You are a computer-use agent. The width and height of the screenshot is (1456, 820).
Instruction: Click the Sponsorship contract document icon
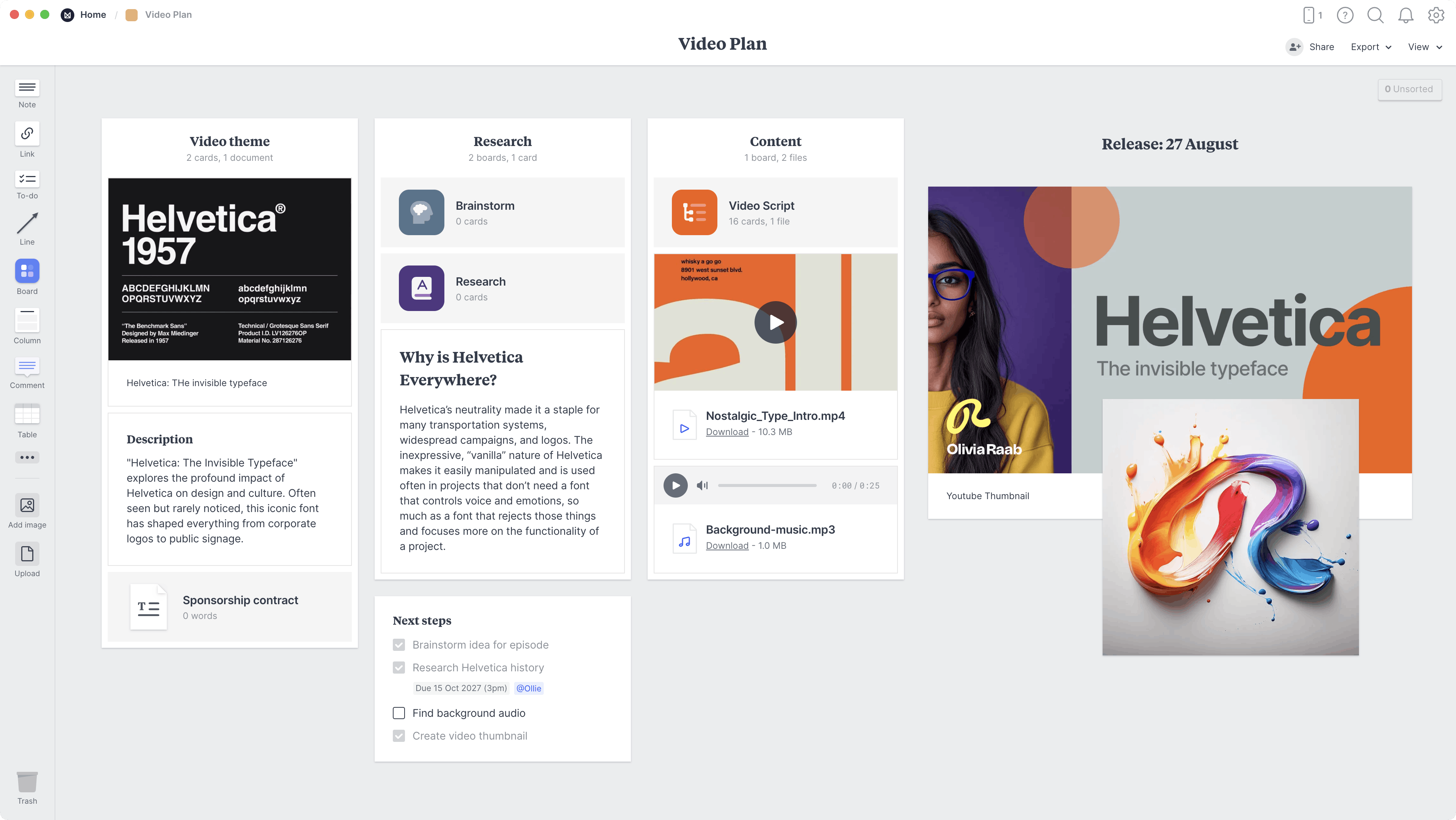click(x=148, y=607)
